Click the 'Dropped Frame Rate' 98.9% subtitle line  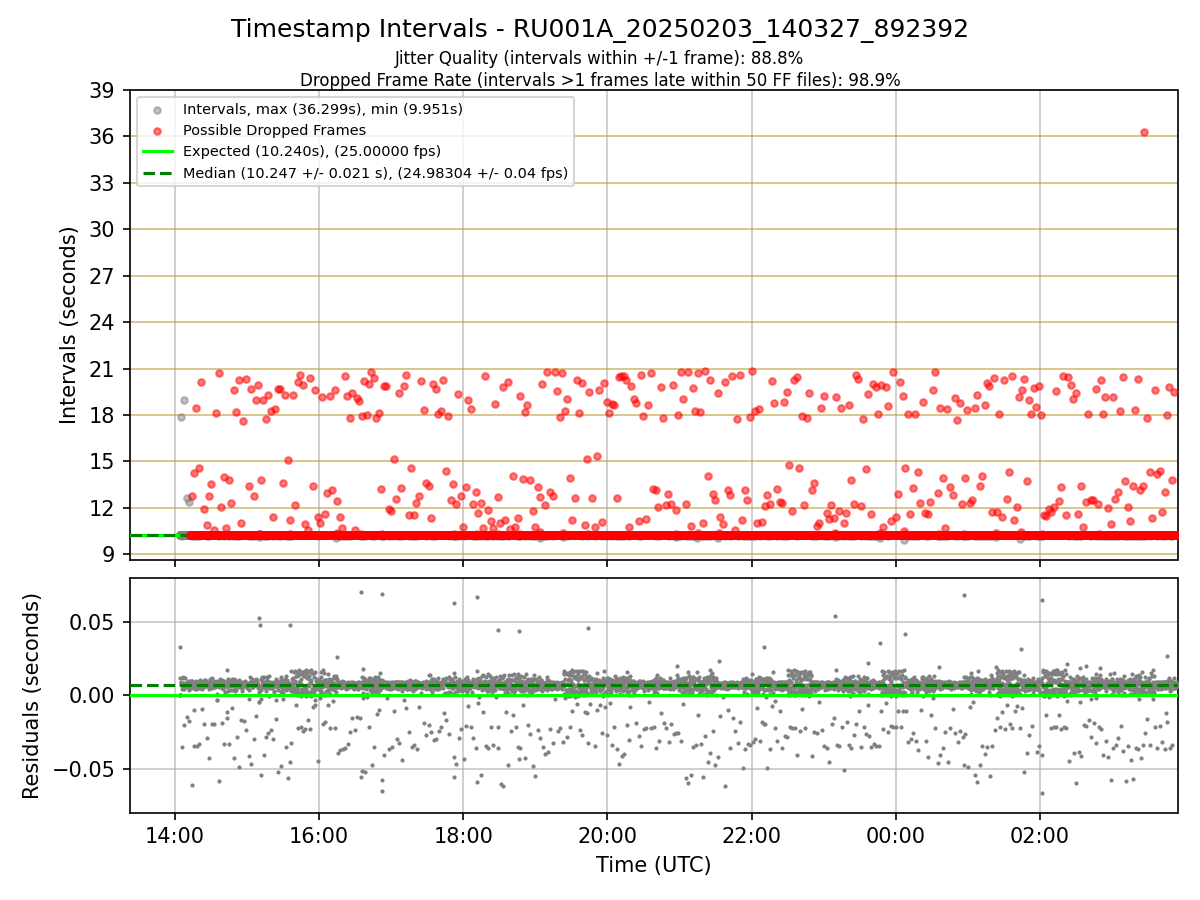[600, 80]
